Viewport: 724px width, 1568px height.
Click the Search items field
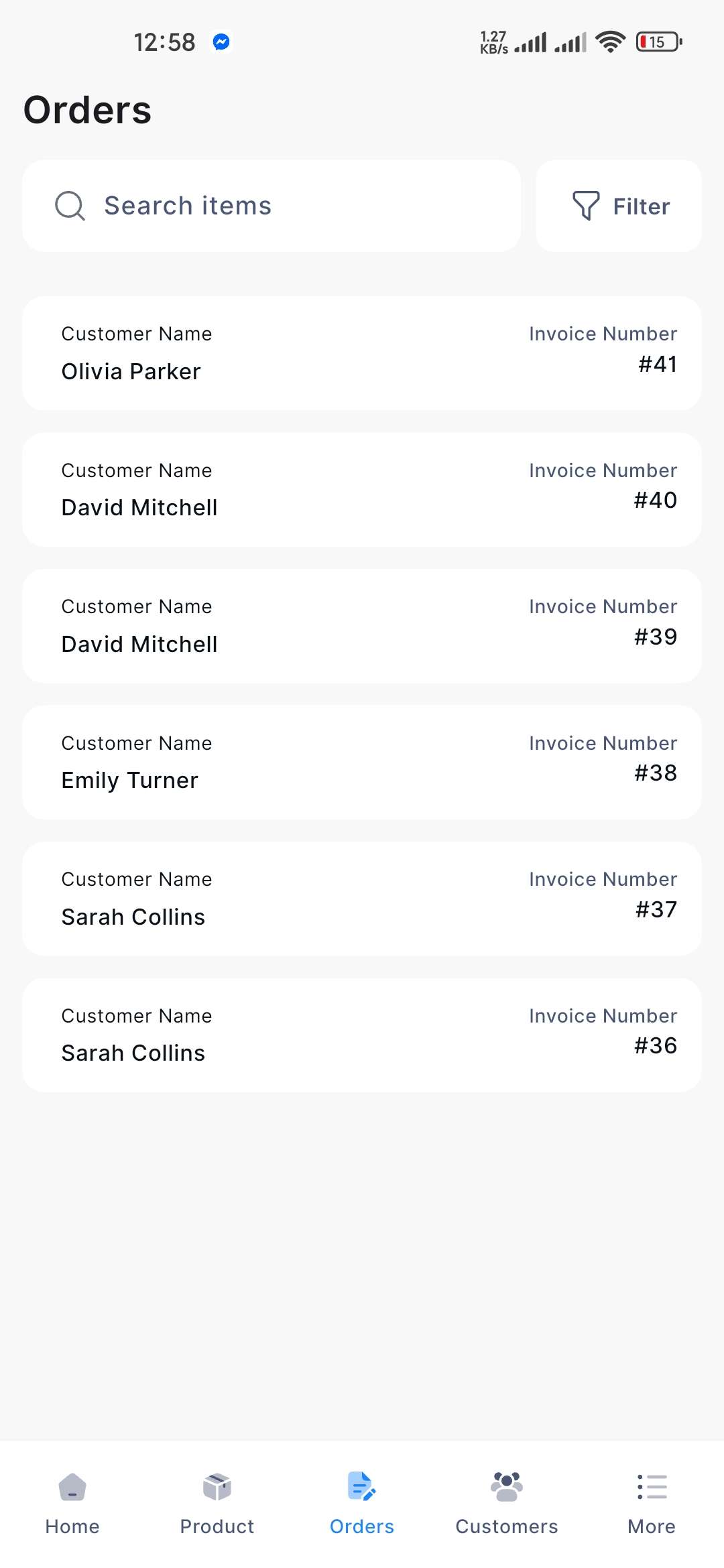coord(295,206)
